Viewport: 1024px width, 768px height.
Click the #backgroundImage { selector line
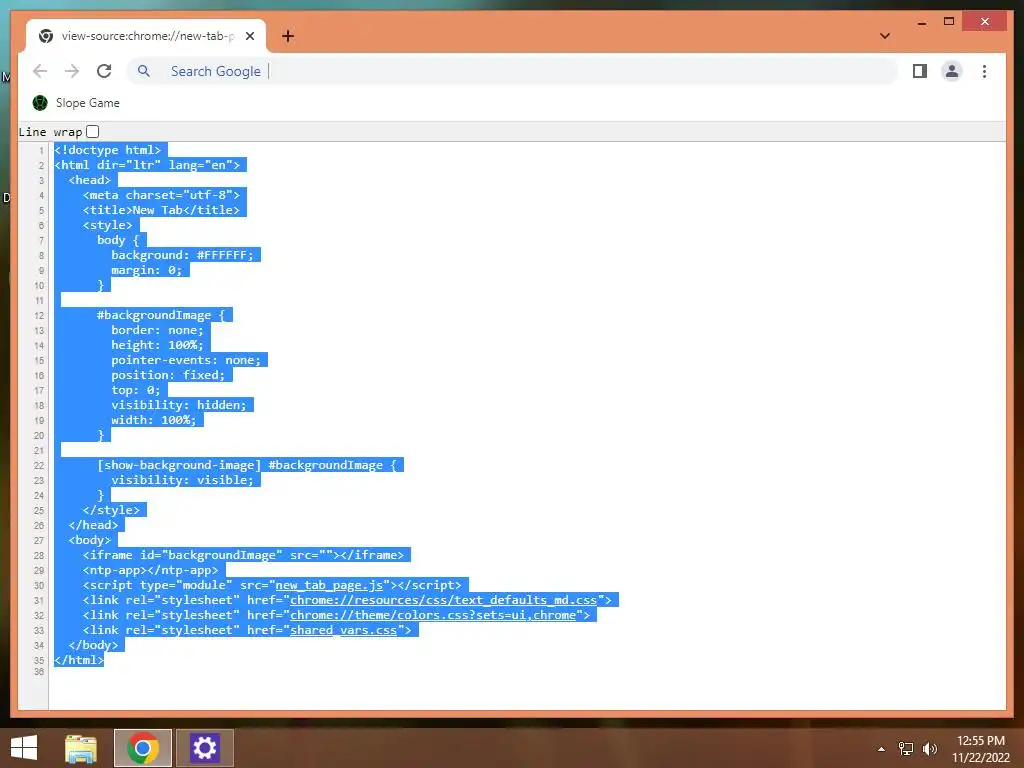[161, 315]
